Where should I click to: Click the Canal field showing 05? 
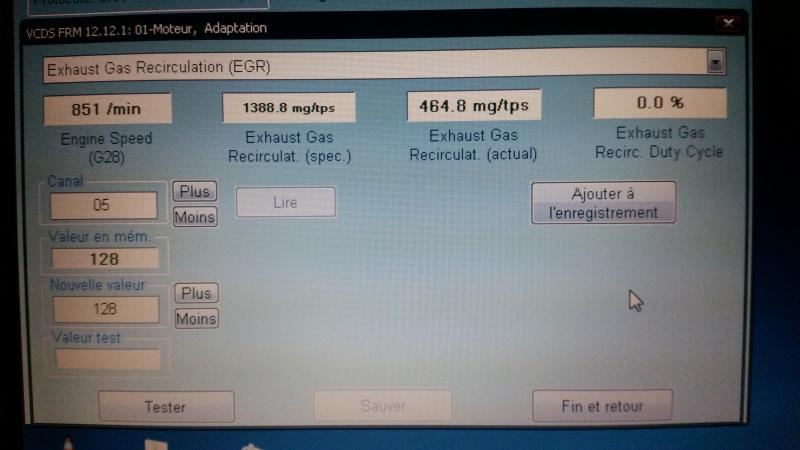(x=104, y=205)
